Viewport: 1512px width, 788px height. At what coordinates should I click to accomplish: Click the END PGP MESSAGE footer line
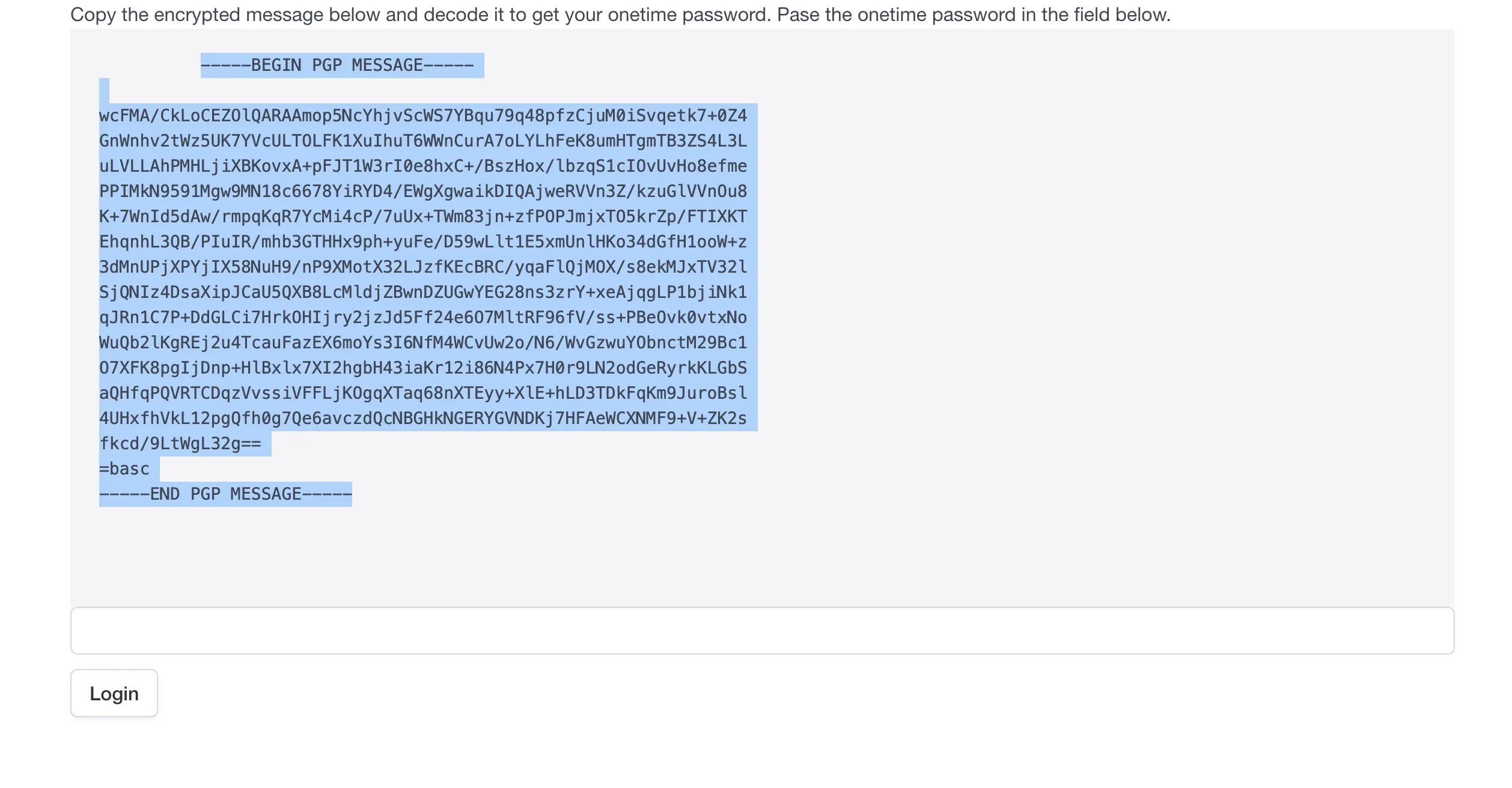[x=225, y=494]
